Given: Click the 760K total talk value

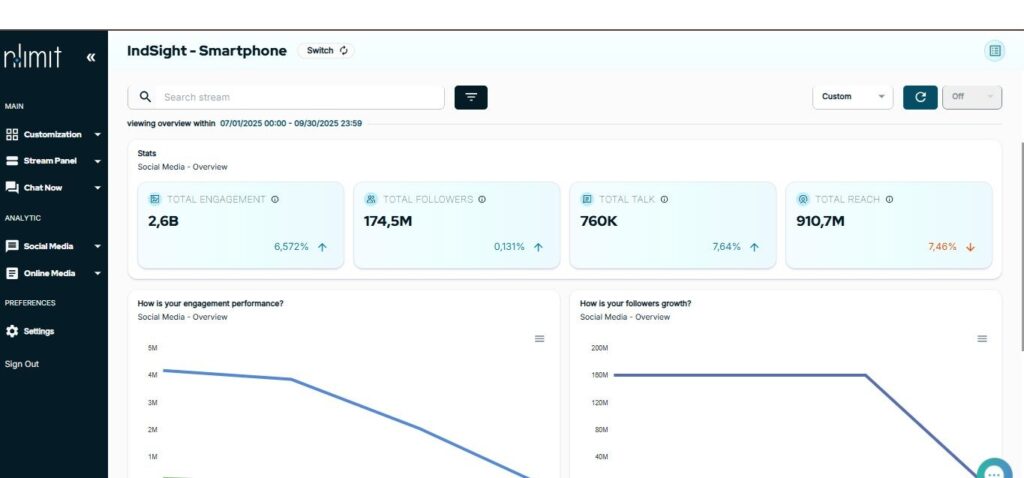Looking at the screenshot, I should click(x=599, y=221).
